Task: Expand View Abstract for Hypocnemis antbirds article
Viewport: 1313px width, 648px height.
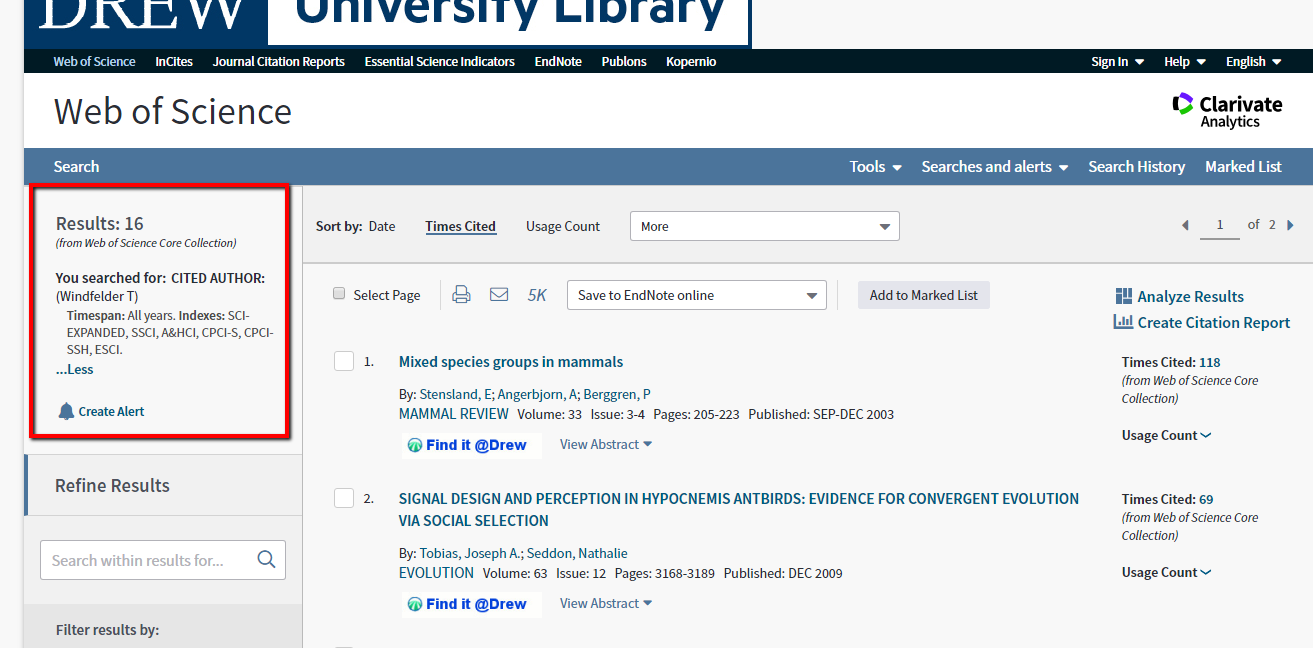Action: pos(606,603)
